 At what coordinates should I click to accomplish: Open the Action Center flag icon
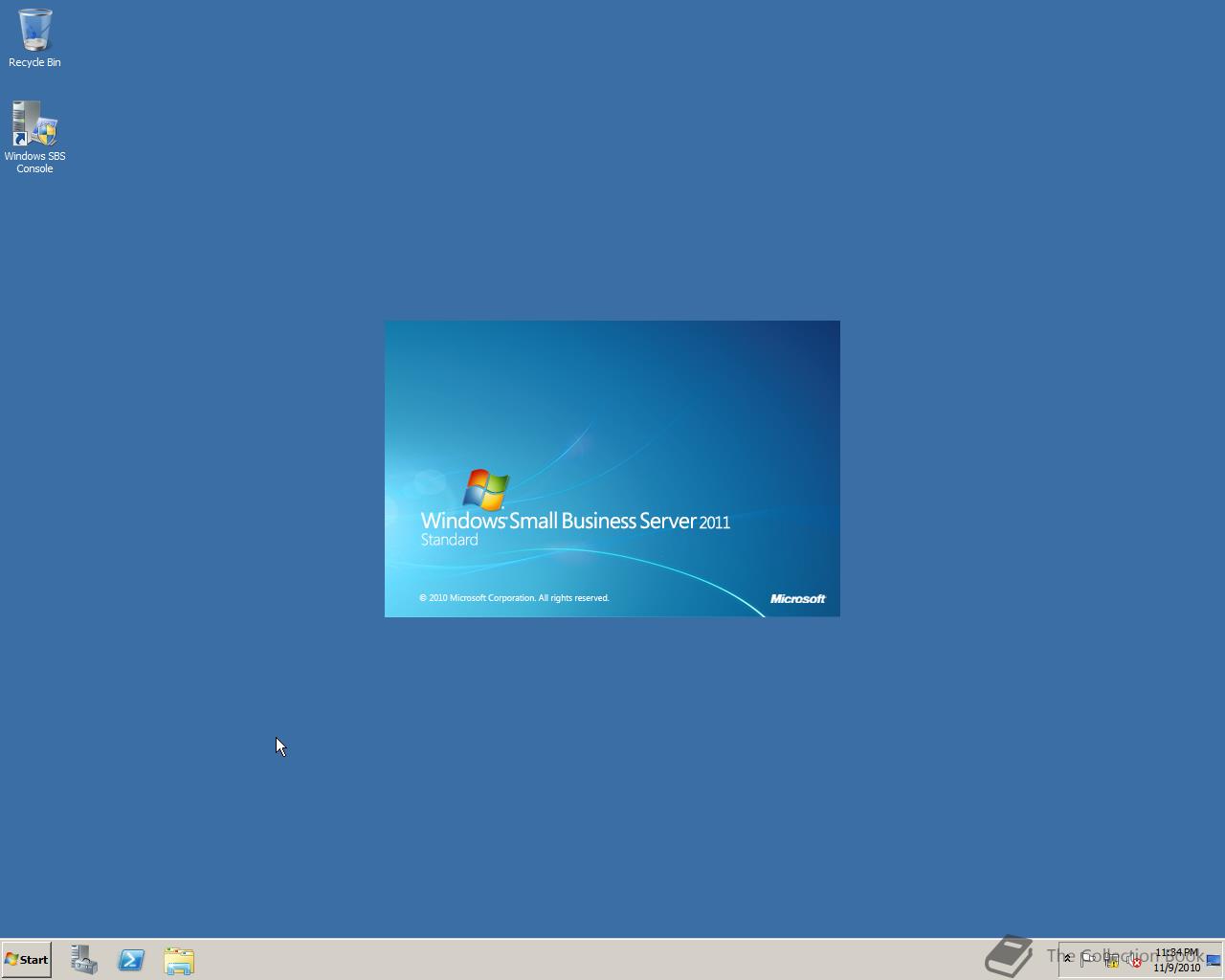point(1089,960)
